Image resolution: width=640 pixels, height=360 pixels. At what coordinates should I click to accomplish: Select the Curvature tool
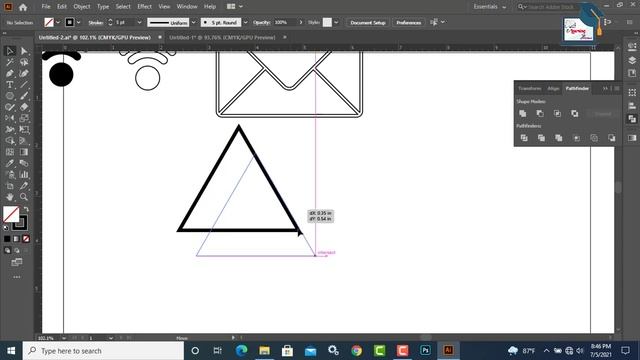[x=24, y=73]
